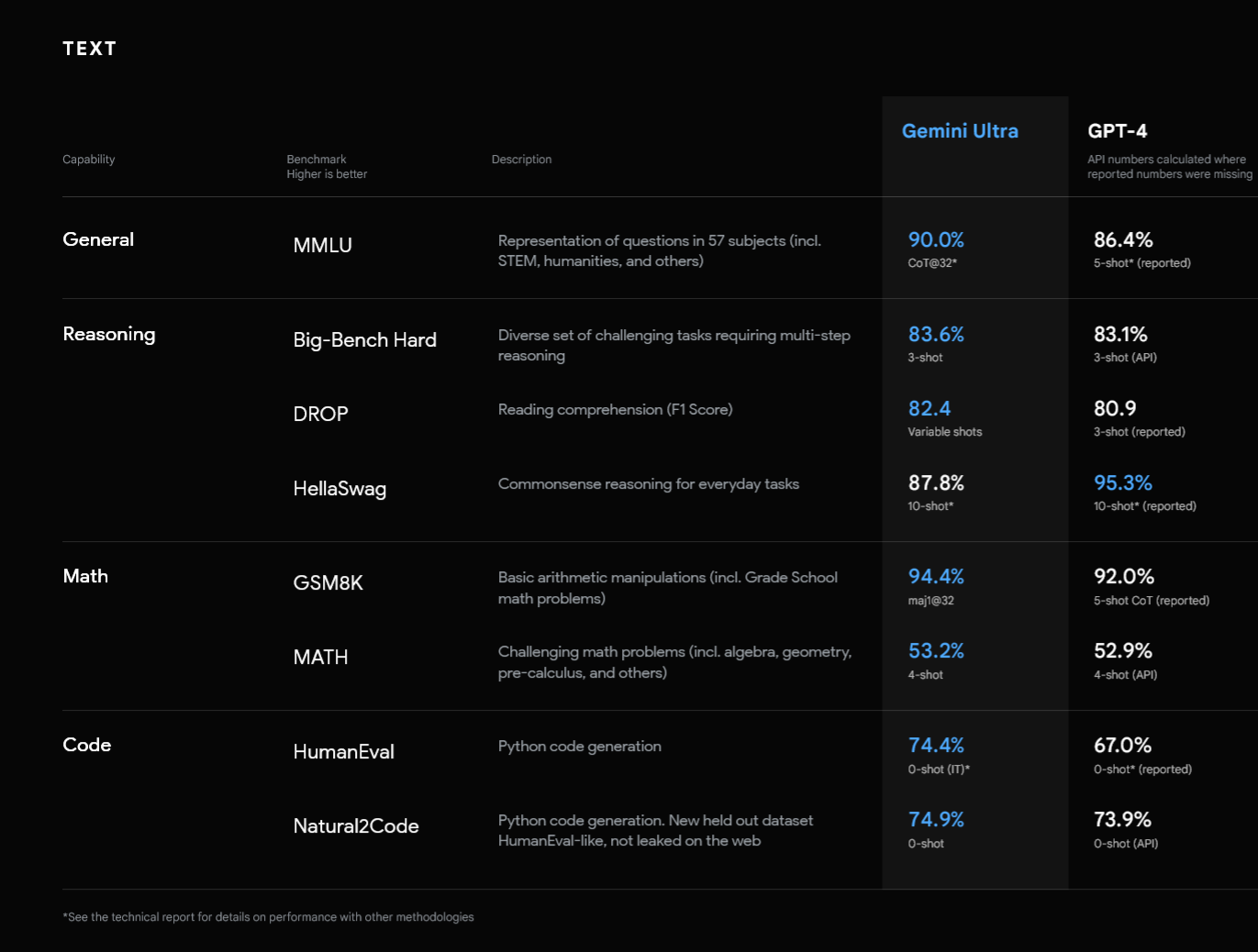Select the MATH benchmark name
Viewport: 1258px width, 952px height.
click(320, 657)
